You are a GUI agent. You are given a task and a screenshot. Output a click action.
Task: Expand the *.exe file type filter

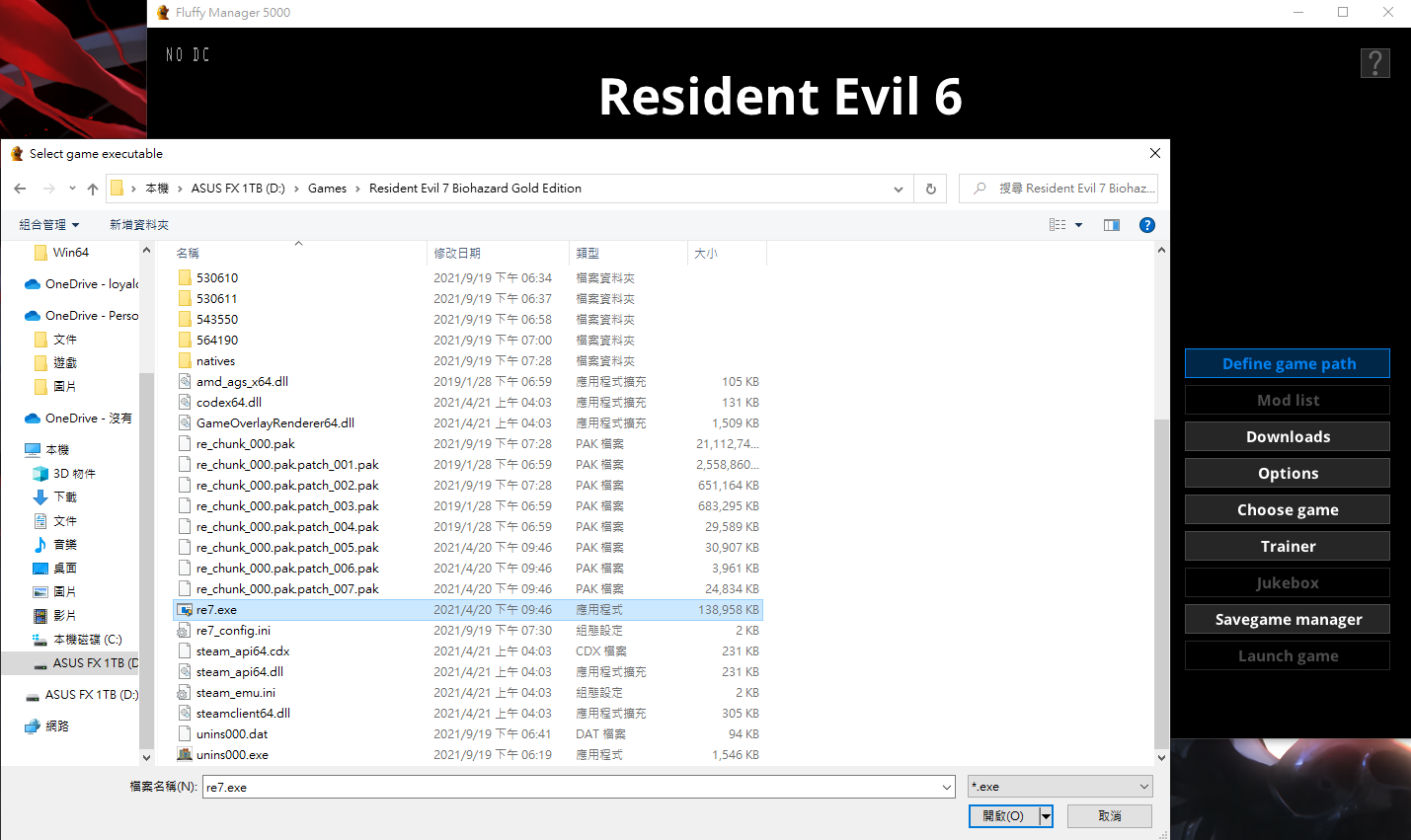[1144, 787]
